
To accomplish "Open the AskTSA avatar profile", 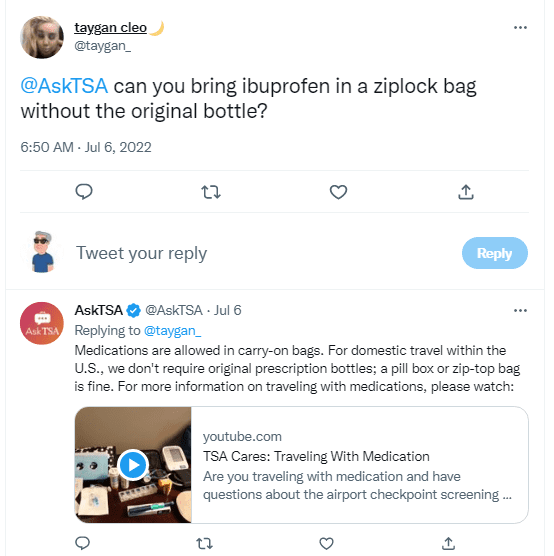I will 42,323.
